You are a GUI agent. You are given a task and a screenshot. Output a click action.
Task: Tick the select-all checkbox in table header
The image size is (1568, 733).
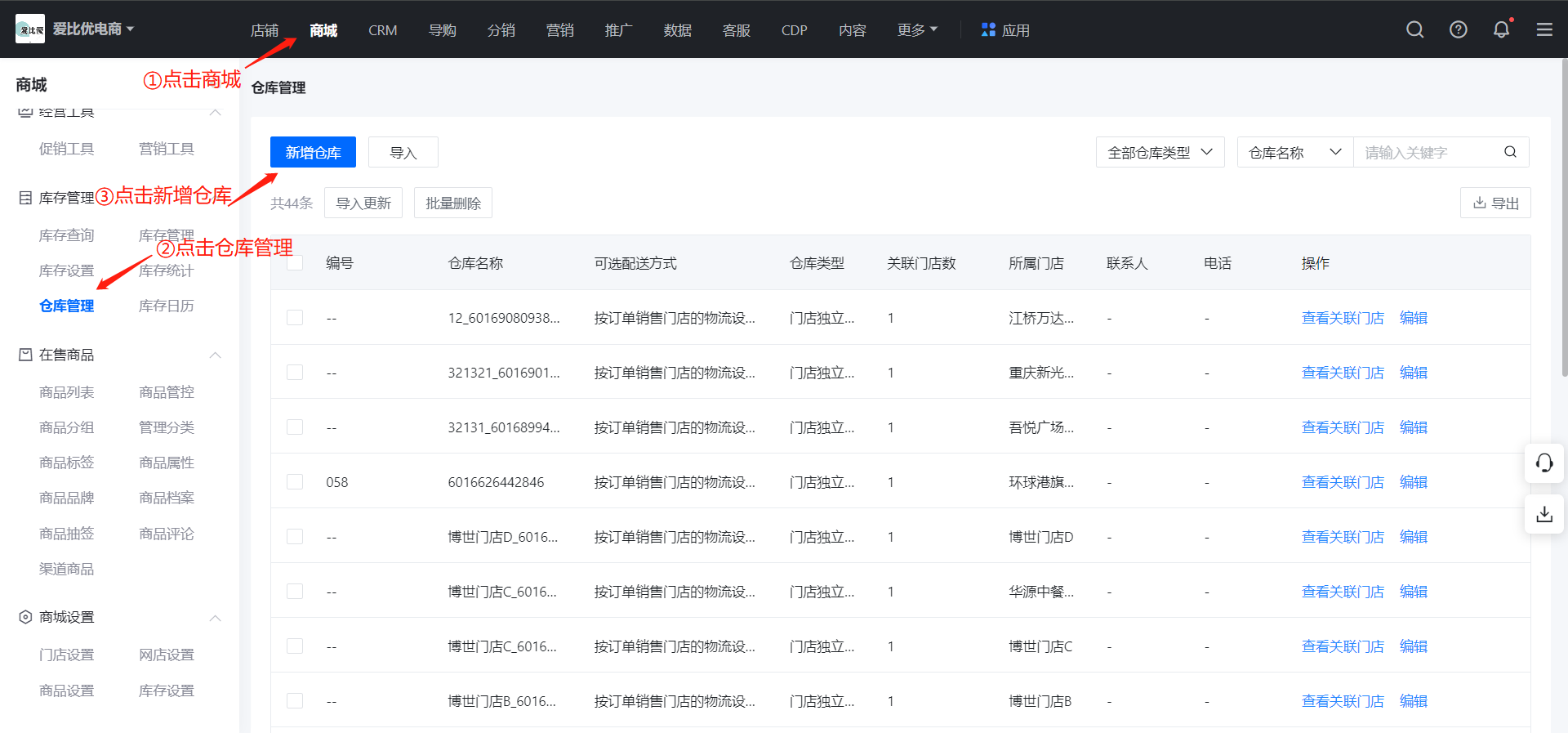pyautogui.click(x=295, y=262)
